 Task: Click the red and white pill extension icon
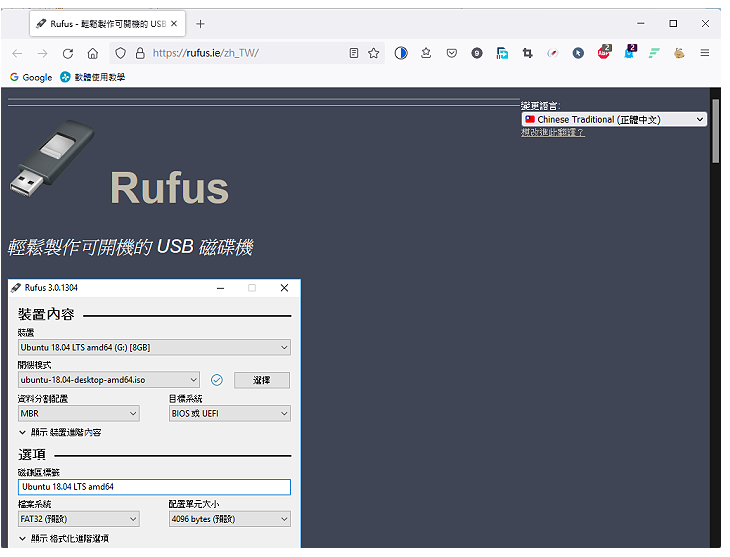coord(553,54)
